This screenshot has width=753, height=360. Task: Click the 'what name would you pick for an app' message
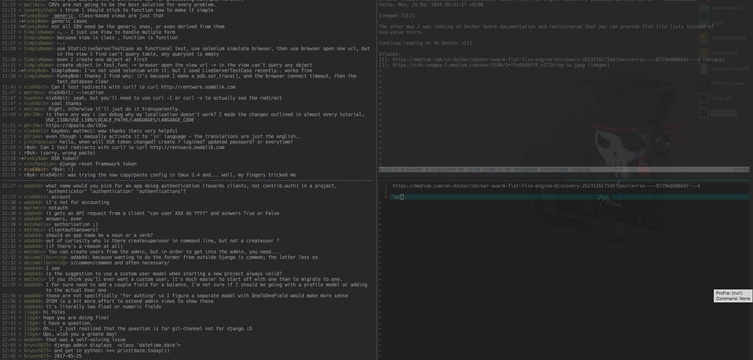[x=191, y=188]
